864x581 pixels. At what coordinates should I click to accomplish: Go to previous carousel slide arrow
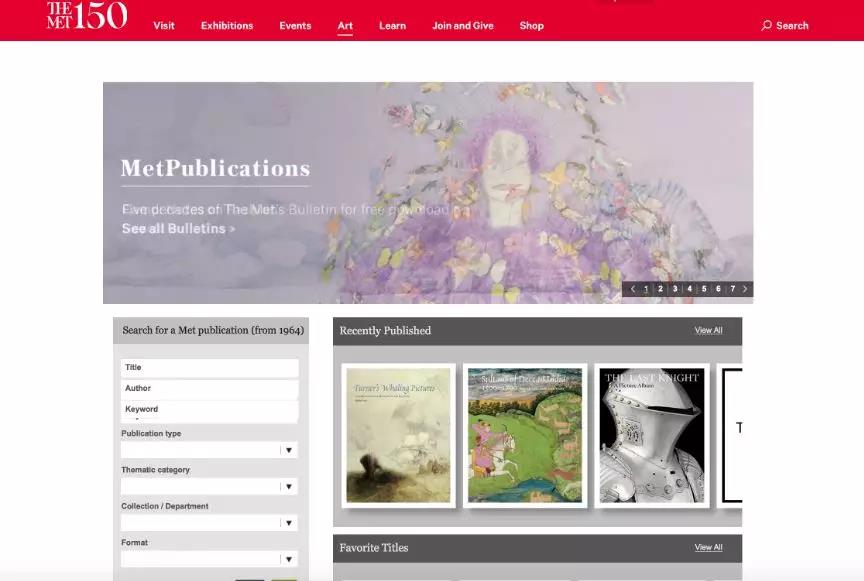(x=633, y=289)
